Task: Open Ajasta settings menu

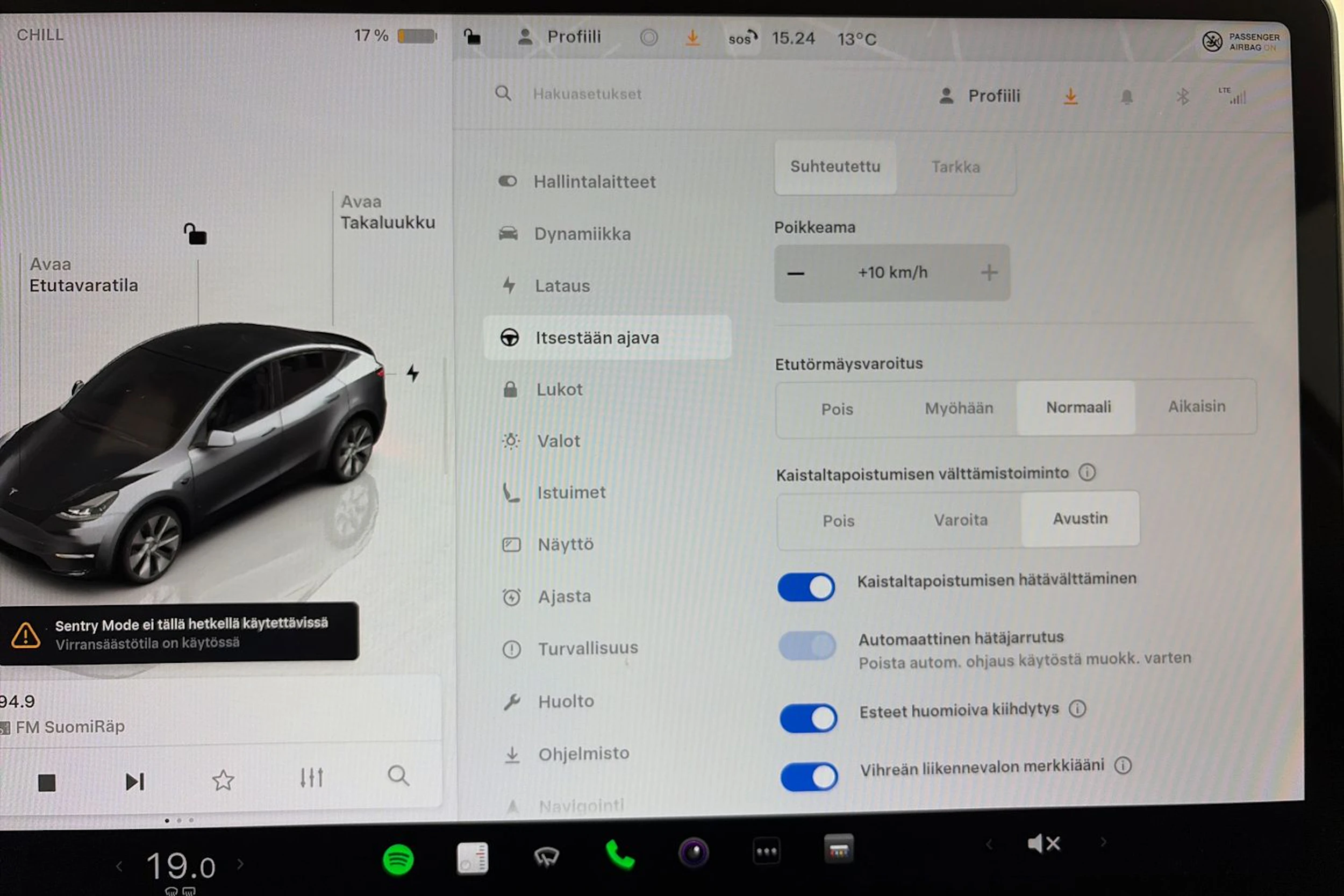Action: [607, 596]
